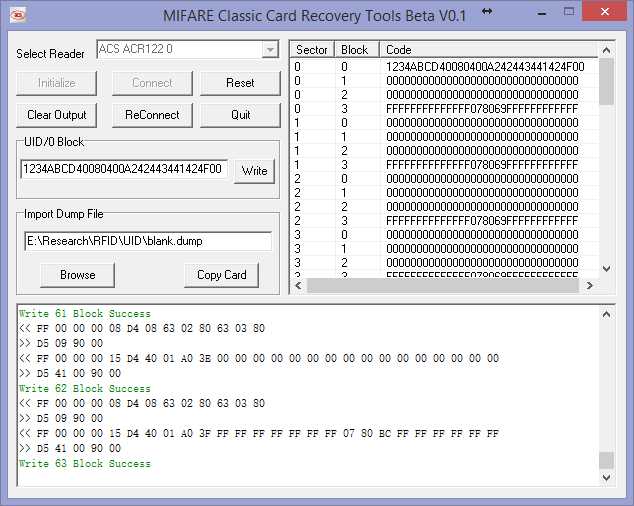Click the Write button
This screenshot has width=634, height=506.
point(254,171)
